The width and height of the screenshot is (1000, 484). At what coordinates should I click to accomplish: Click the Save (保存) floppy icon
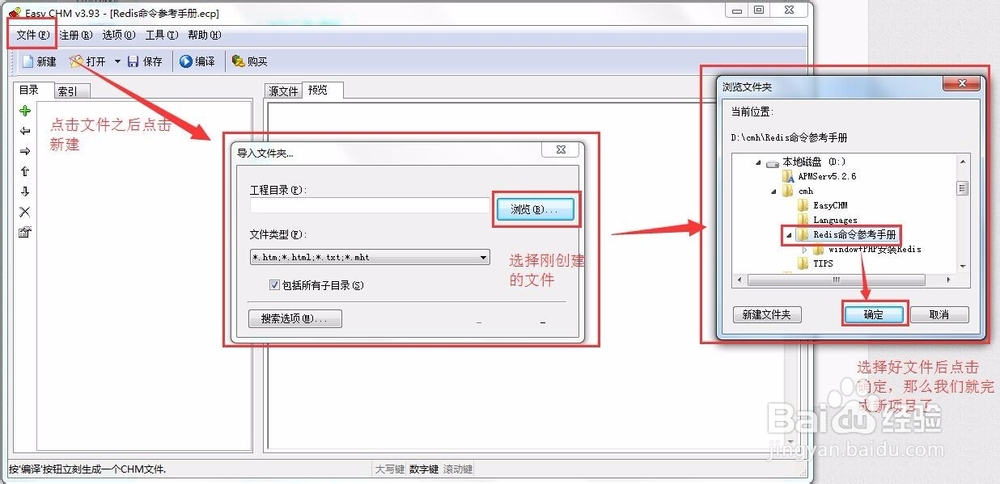(133, 61)
